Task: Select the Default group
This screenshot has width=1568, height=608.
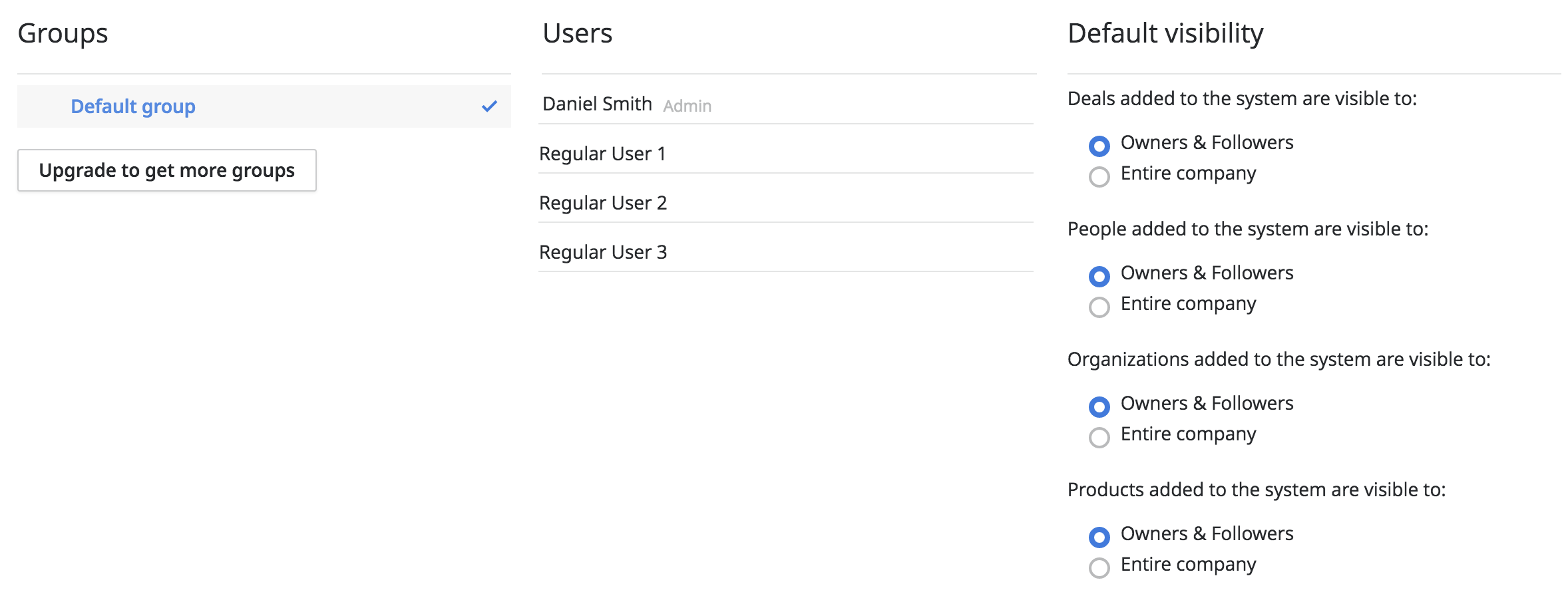Action: (x=132, y=106)
